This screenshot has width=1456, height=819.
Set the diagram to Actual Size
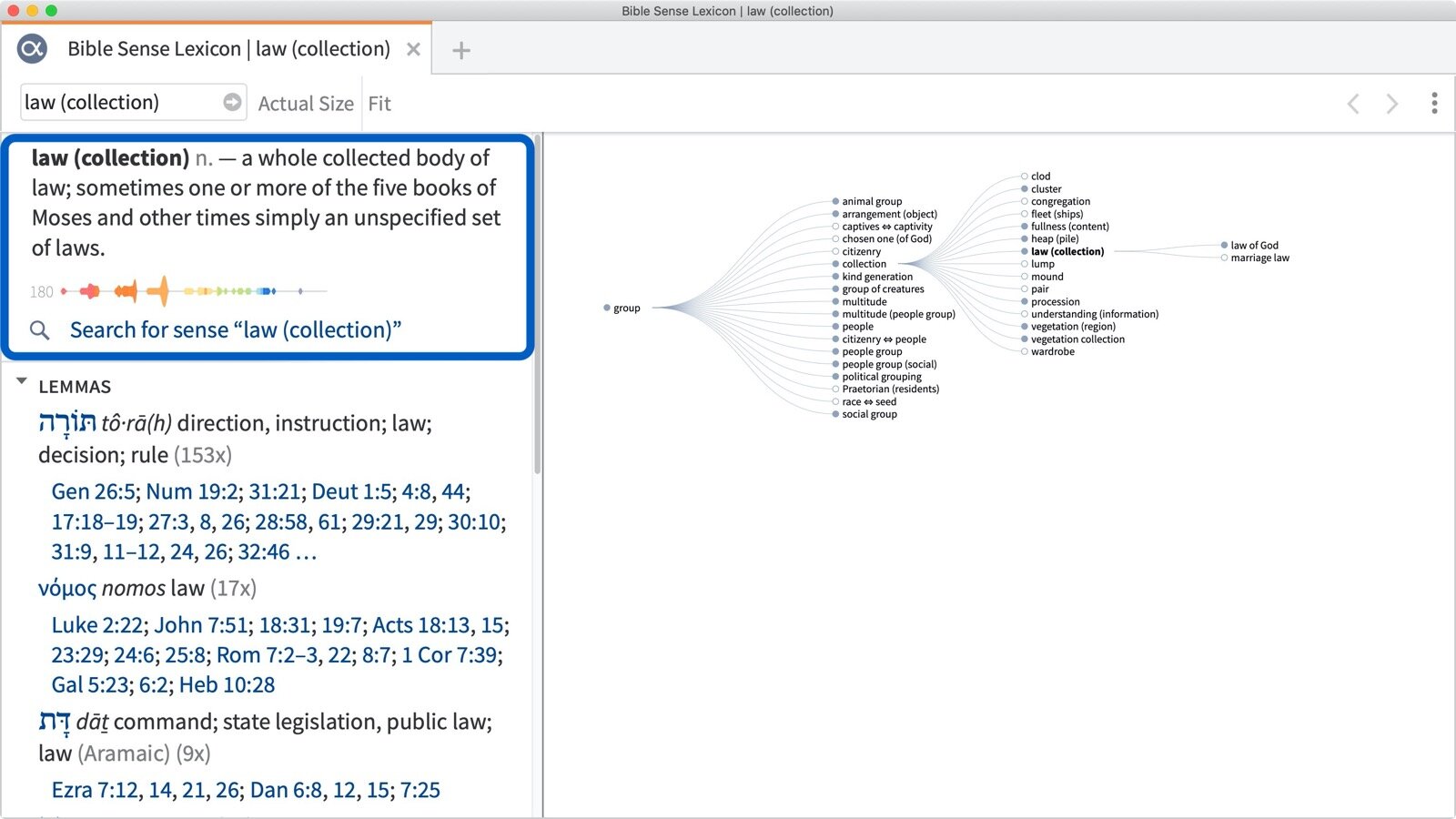pyautogui.click(x=306, y=104)
